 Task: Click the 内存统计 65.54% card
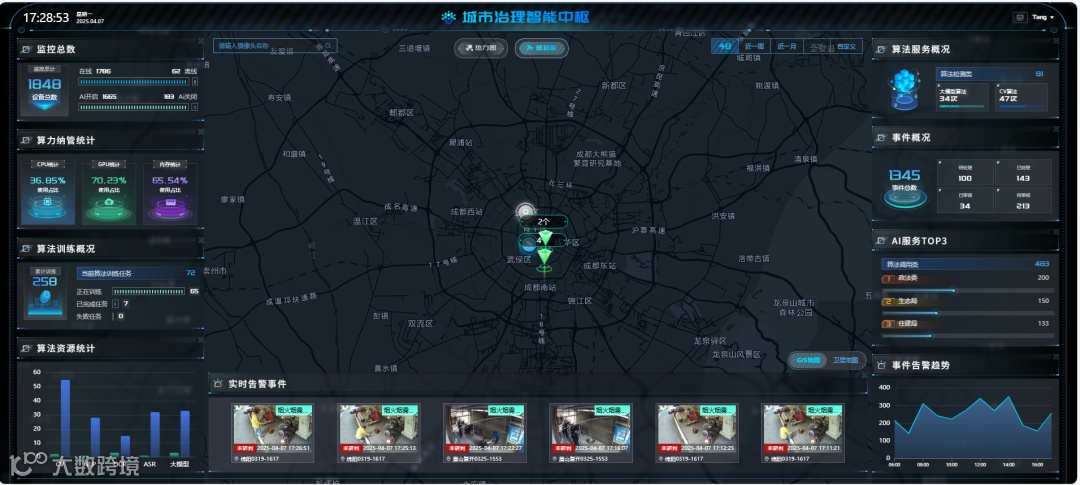pos(170,193)
